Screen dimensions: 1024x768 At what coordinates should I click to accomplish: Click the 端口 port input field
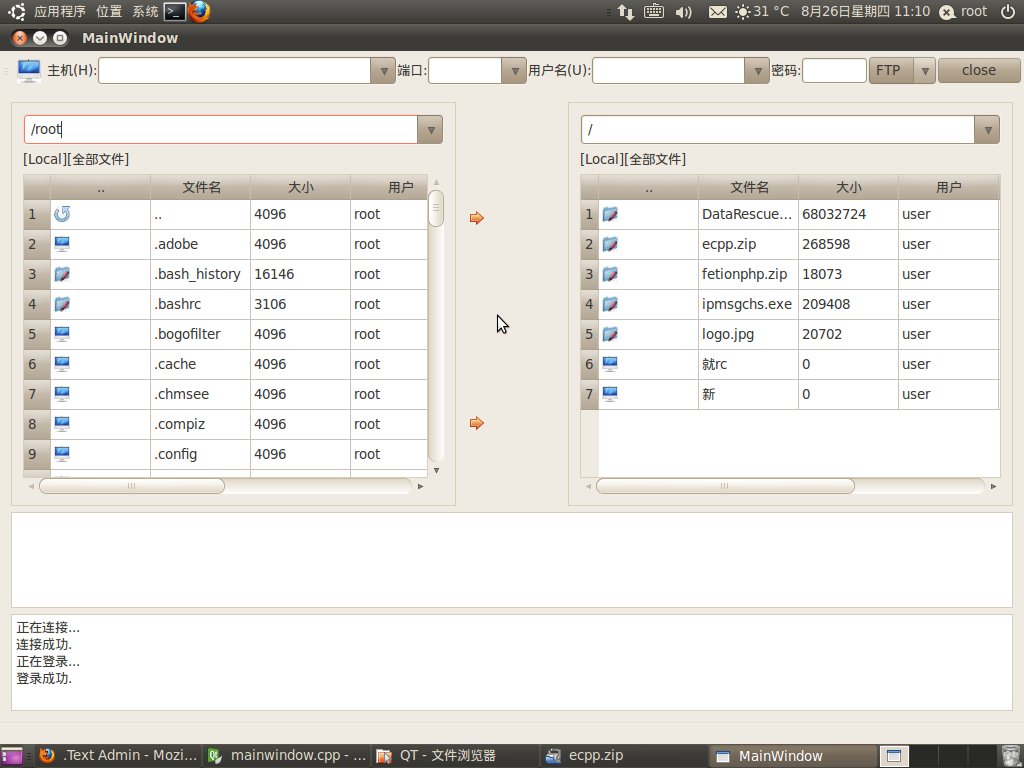click(465, 71)
